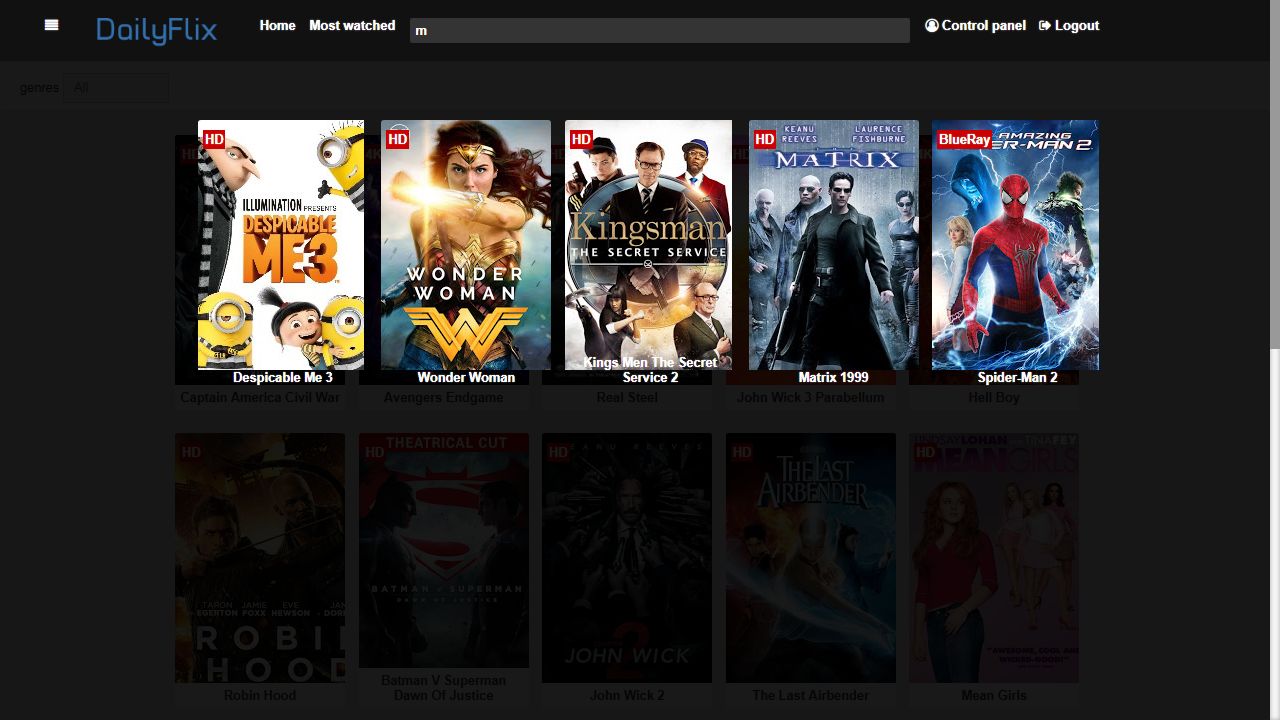Open the Avengers Endgame title
Viewport: 1280px width, 720px height.
point(444,397)
